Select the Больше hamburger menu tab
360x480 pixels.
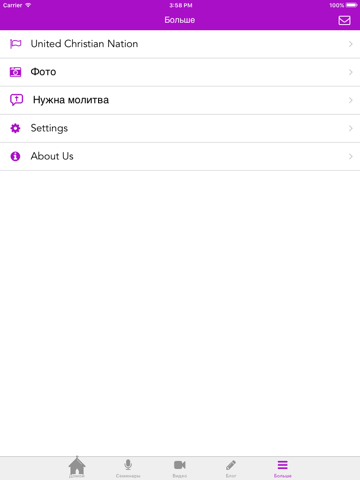pos(283,468)
